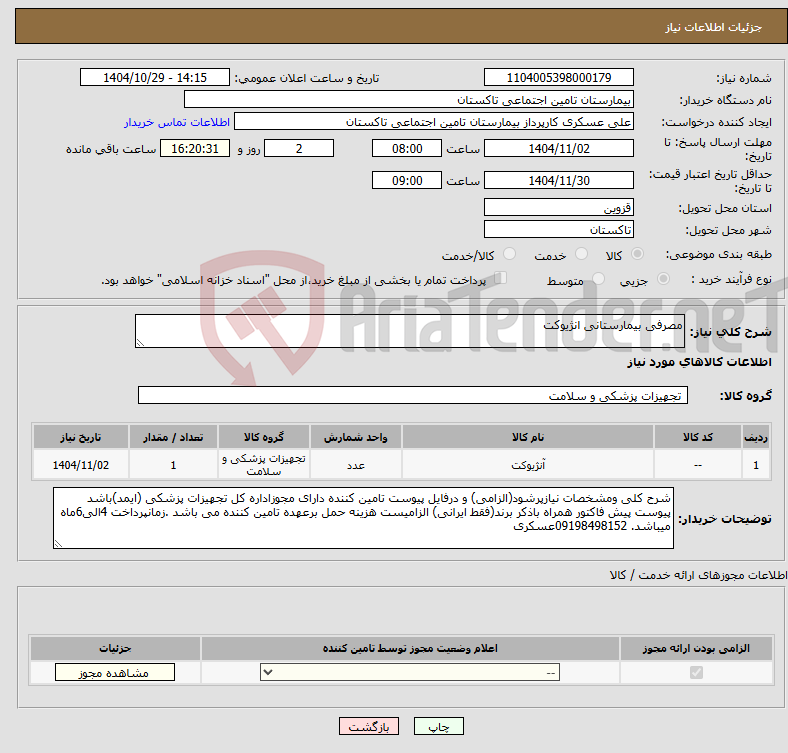This screenshot has height=753, width=788.
Task: Click the اطلاعات کالاهای مورد نیاز heading
Action: tap(699, 362)
